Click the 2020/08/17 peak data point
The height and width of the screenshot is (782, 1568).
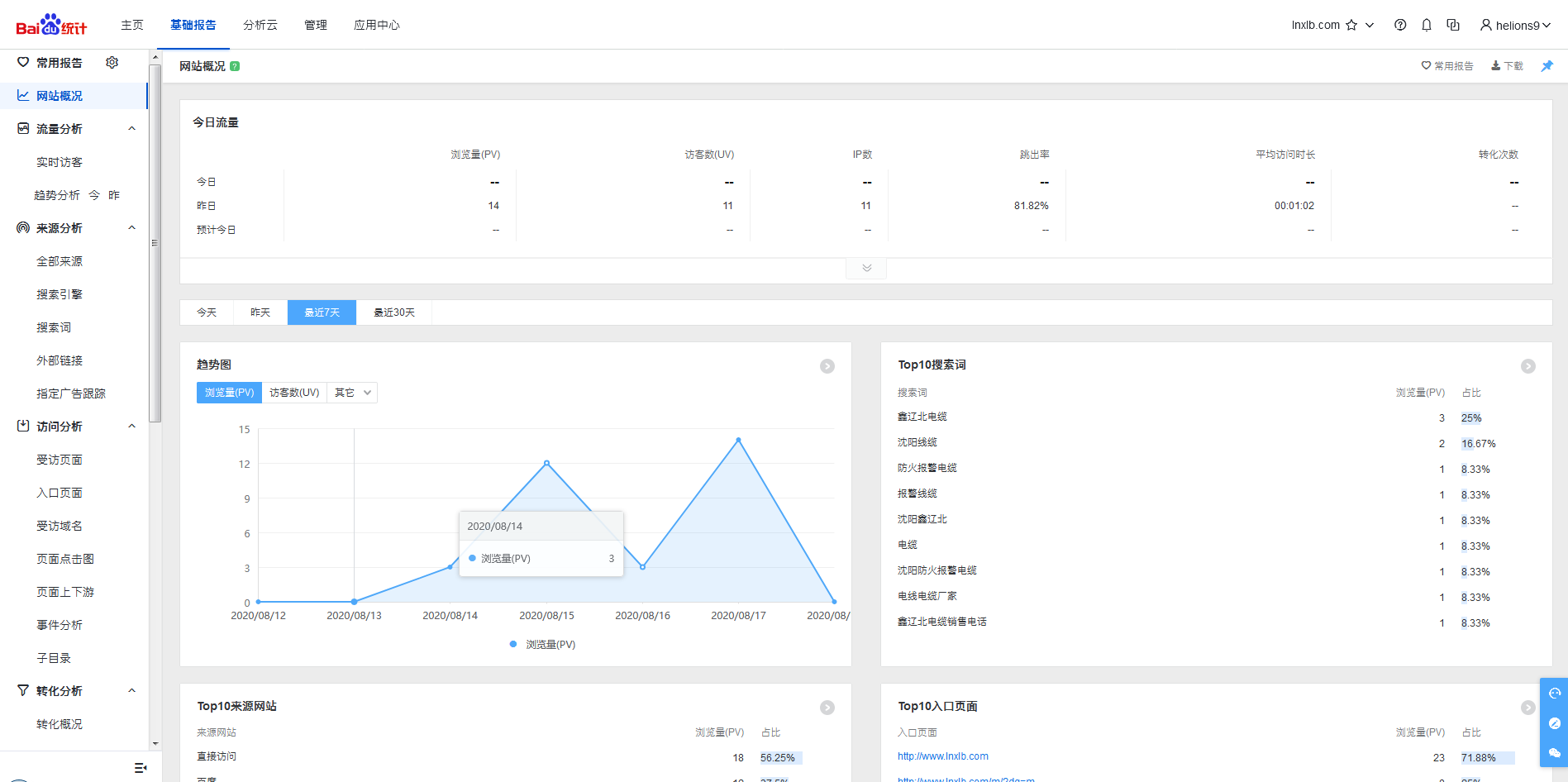pos(738,440)
